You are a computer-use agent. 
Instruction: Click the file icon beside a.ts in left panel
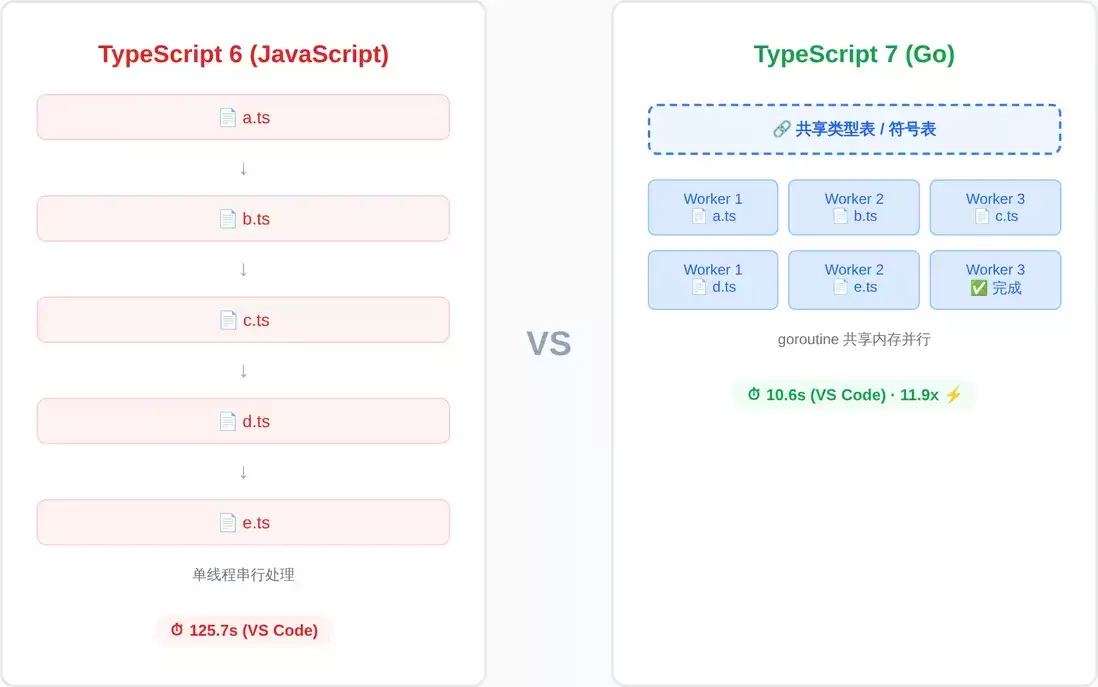(x=228, y=118)
